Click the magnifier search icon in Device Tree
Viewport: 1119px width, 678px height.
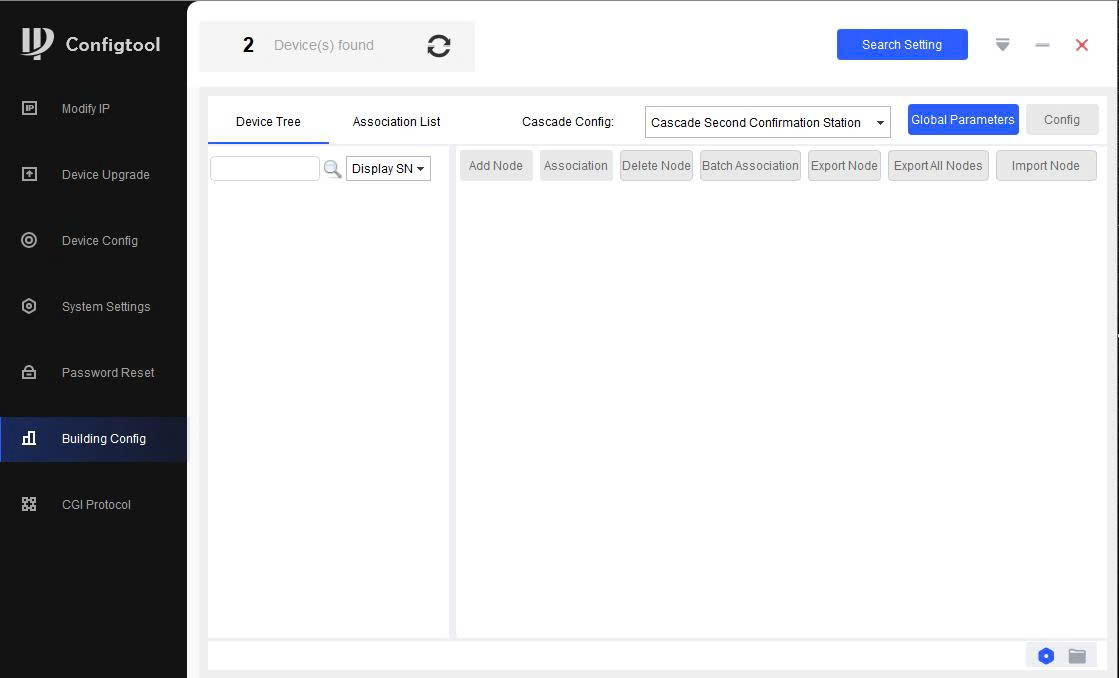click(333, 169)
